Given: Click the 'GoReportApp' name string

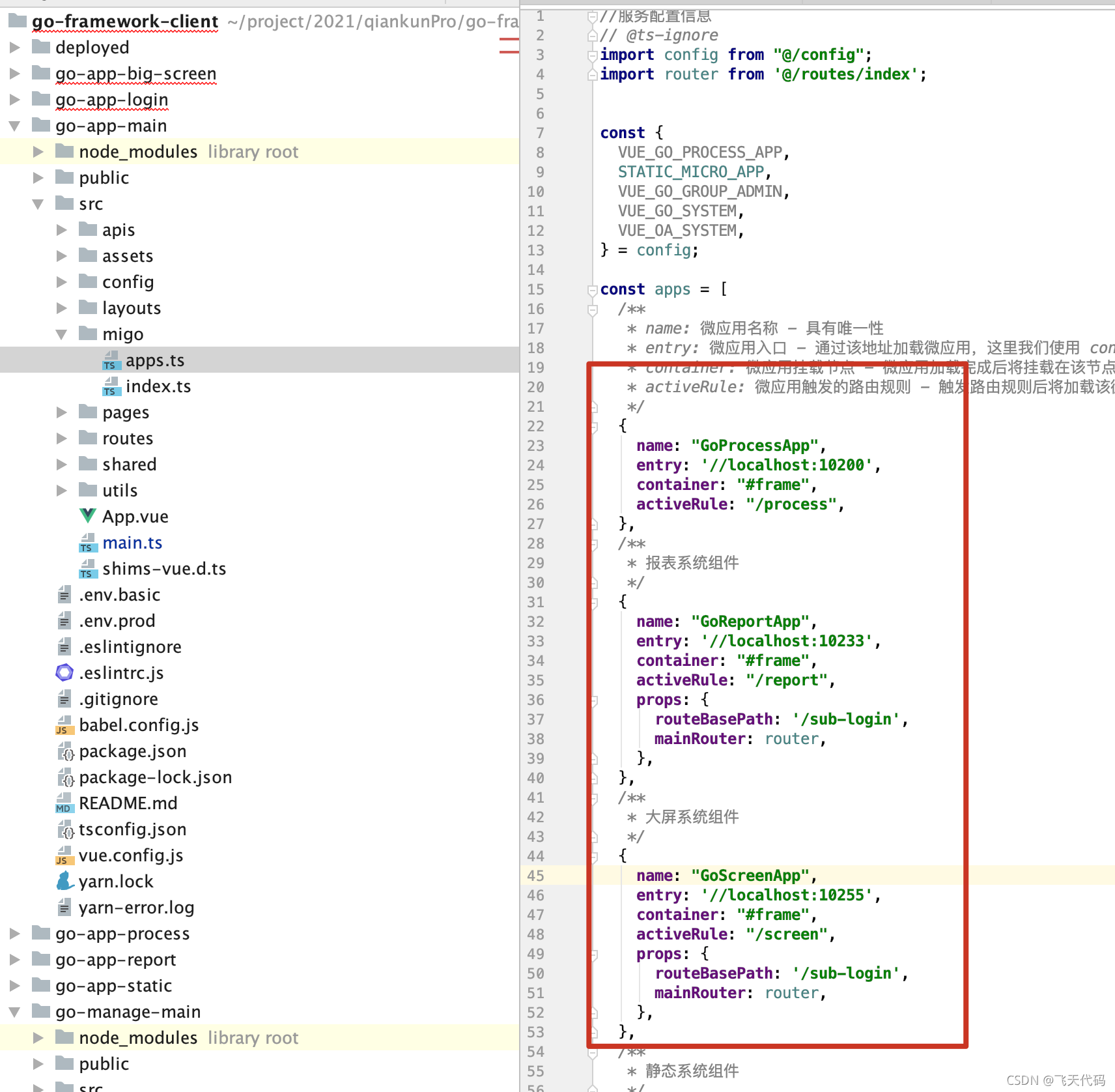Looking at the screenshot, I should point(750,622).
